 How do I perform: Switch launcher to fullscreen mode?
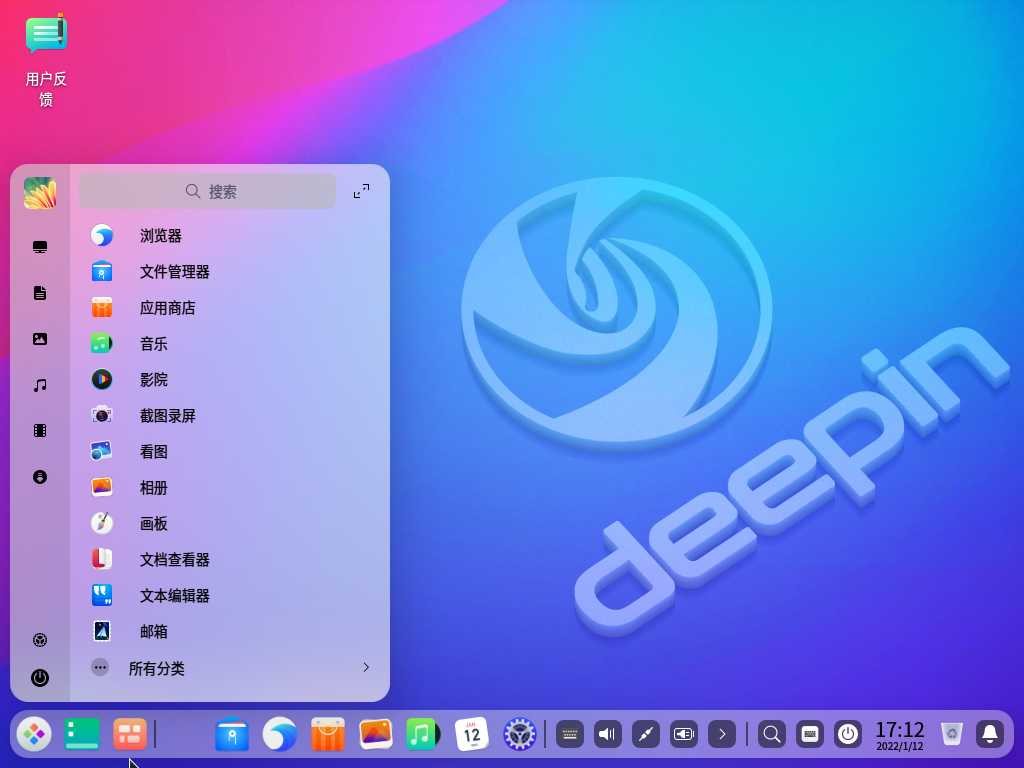[361, 191]
